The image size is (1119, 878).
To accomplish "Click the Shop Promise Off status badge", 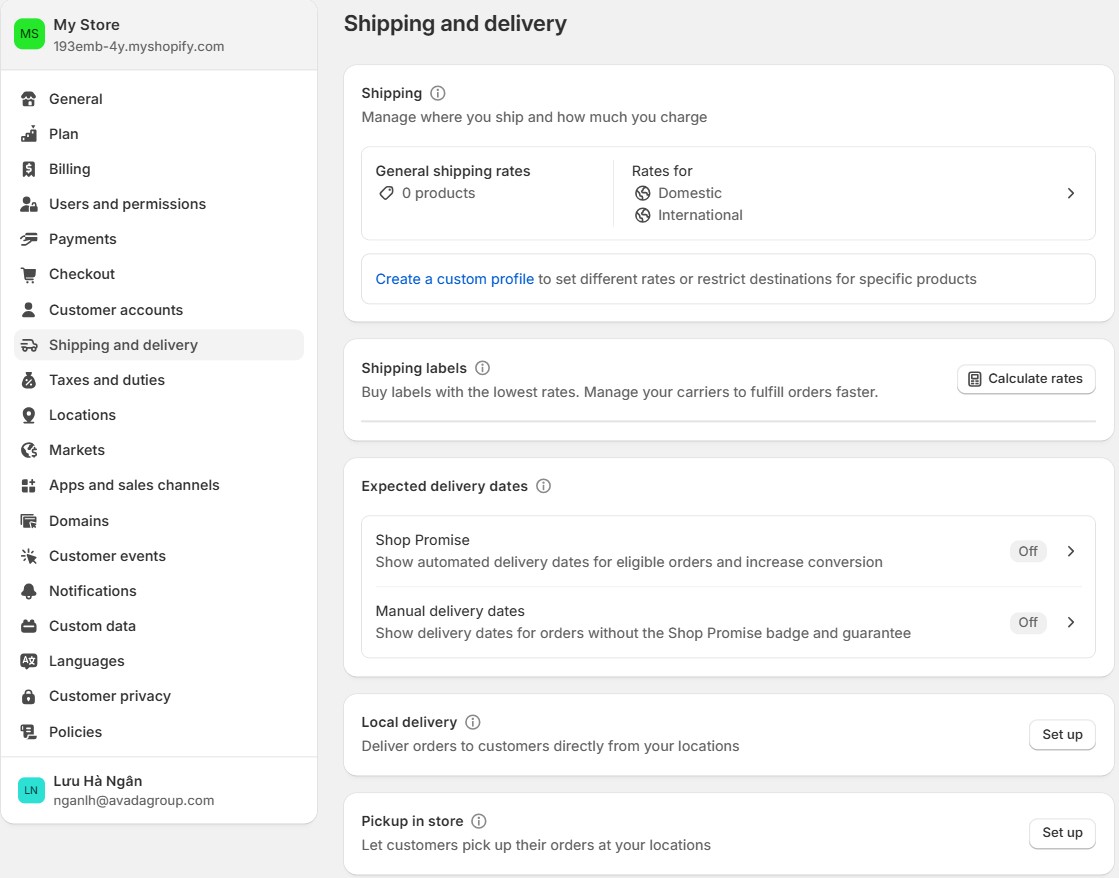I will click(1028, 551).
